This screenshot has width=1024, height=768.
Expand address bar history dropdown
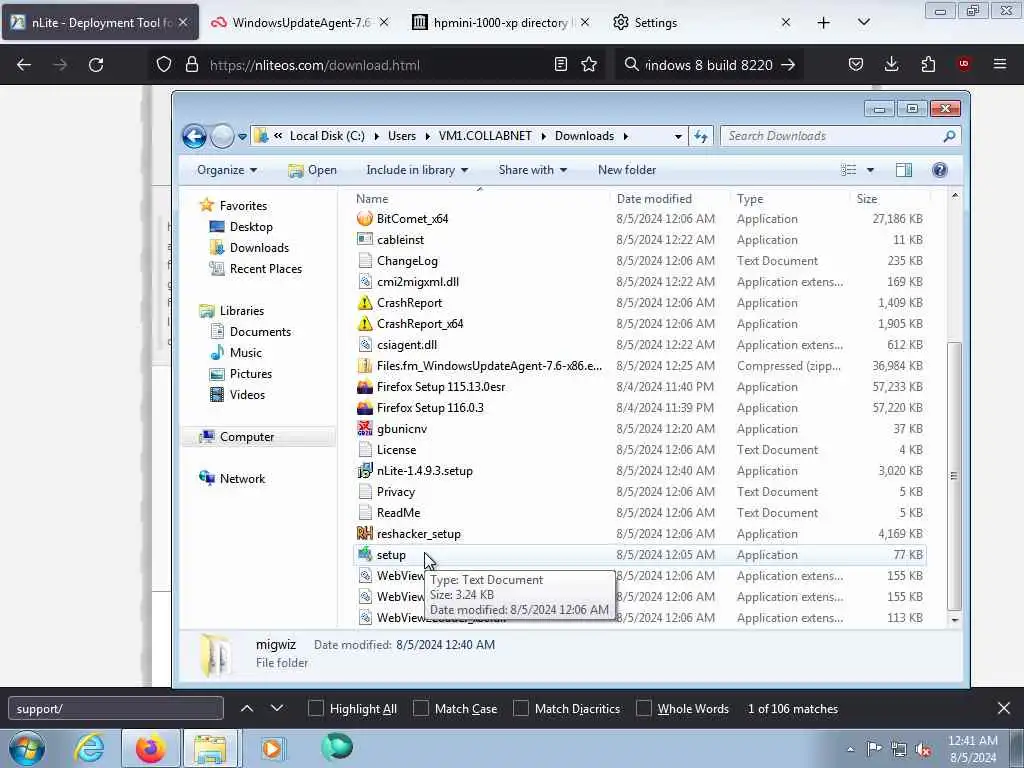[x=678, y=136]
